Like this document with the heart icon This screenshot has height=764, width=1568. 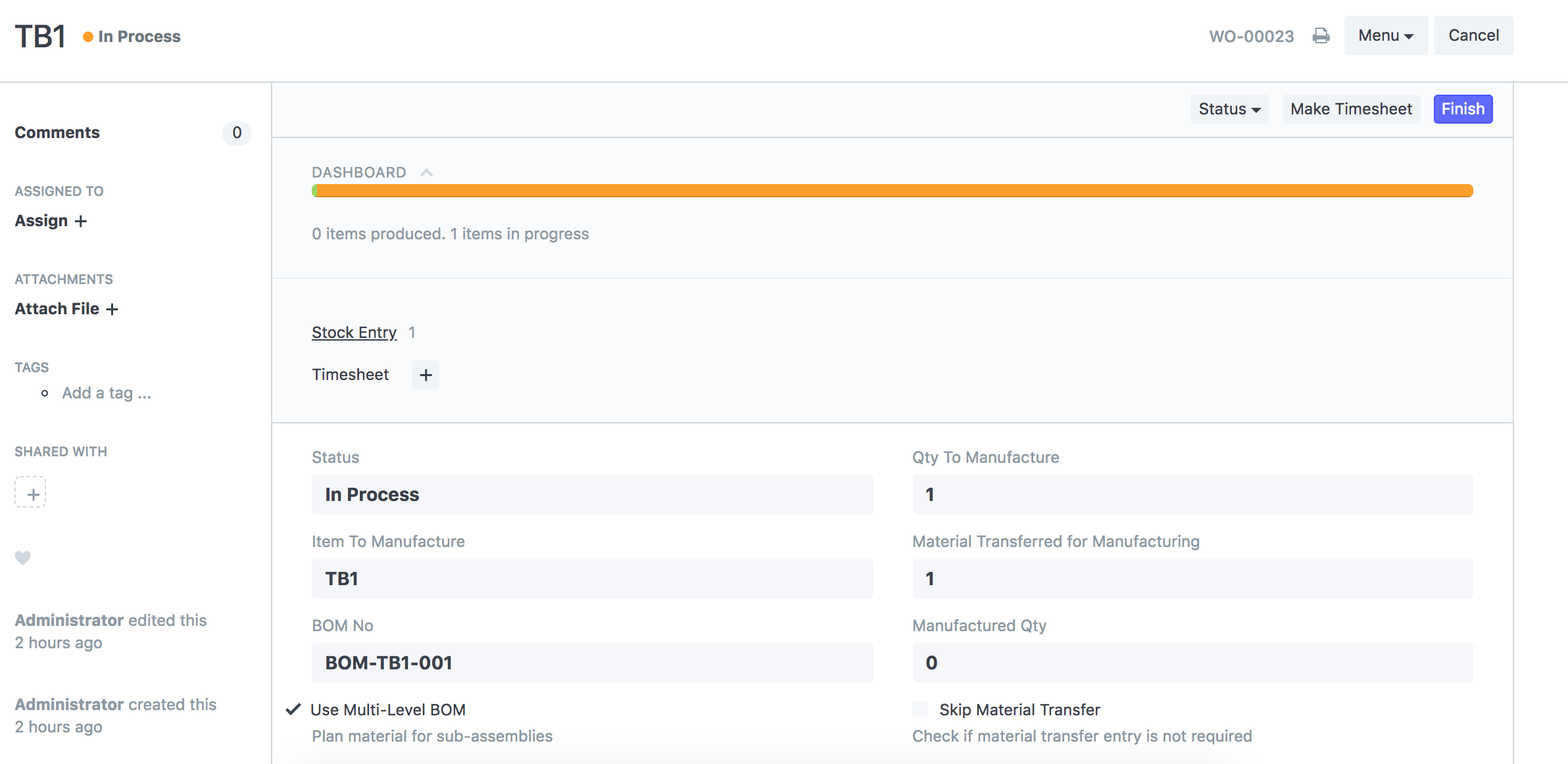click(23, 558)
